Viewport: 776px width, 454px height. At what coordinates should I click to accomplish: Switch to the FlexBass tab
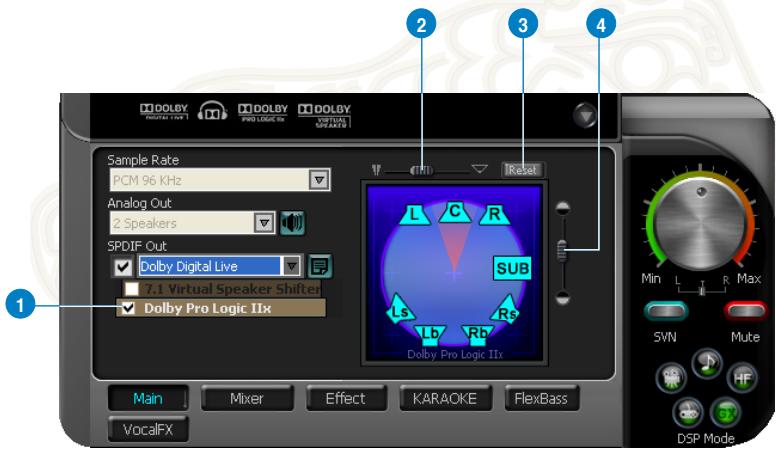coord(541,398)
